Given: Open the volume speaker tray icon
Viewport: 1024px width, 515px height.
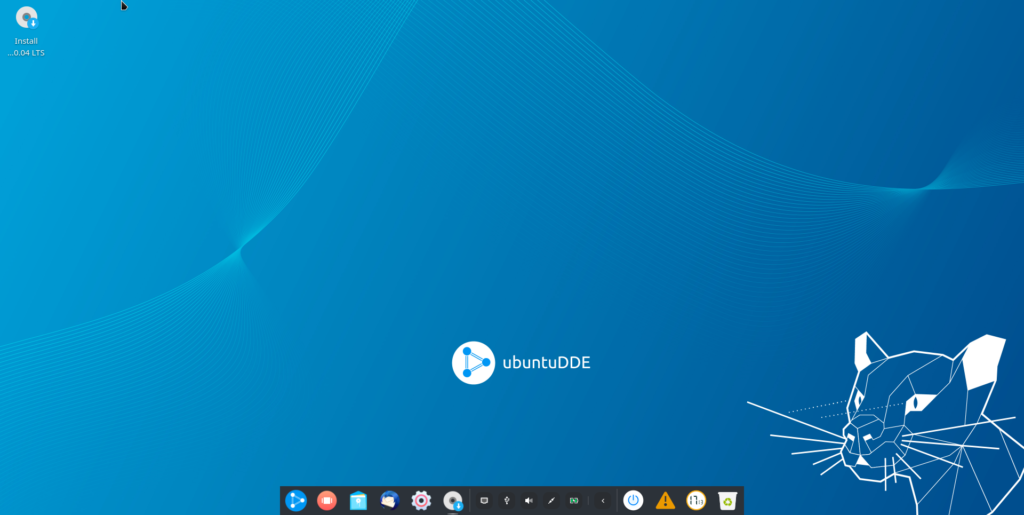Looking at the screenshot, I should tap(529, 501).
